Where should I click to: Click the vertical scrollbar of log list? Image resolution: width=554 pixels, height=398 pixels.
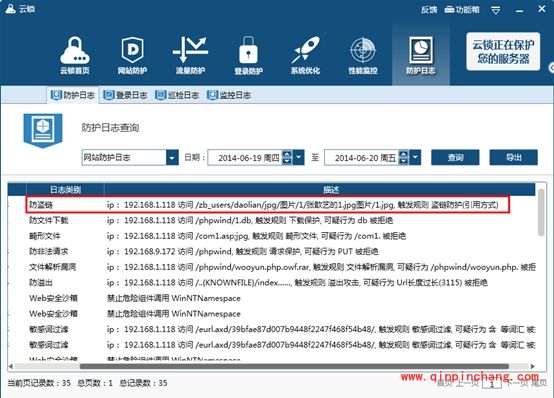pyautogui.click(x=541, y=212)
